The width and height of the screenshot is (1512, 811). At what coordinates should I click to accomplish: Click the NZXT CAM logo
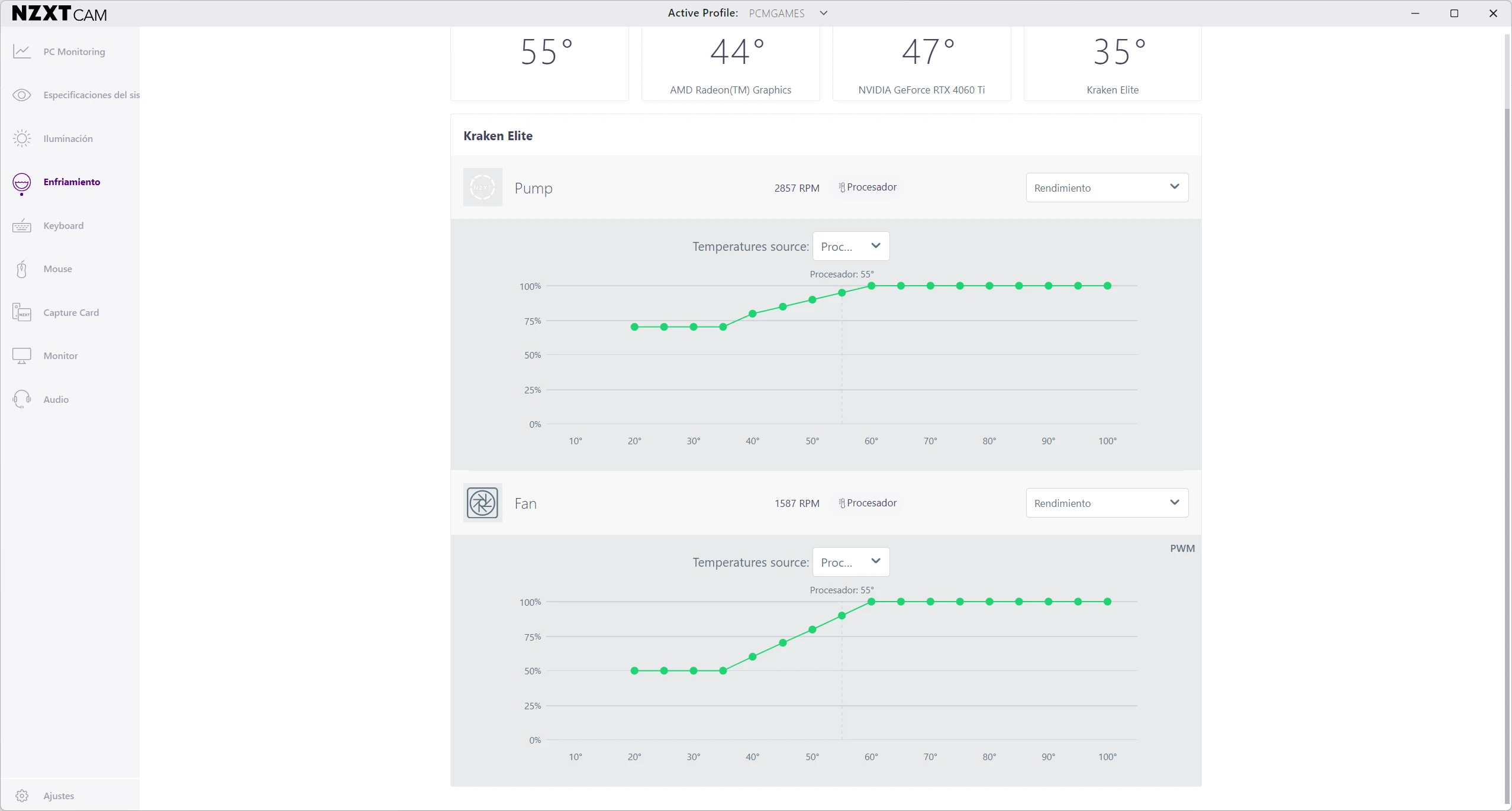[59, 13]
